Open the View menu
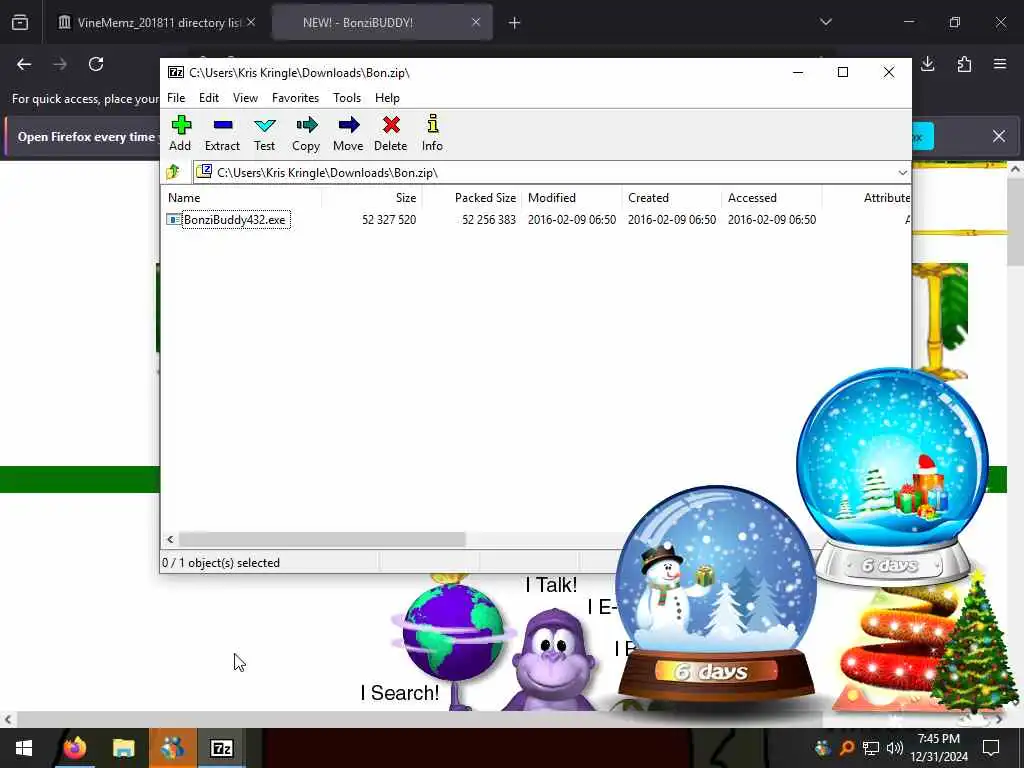1024x768 pixels. tap(246, 98)
